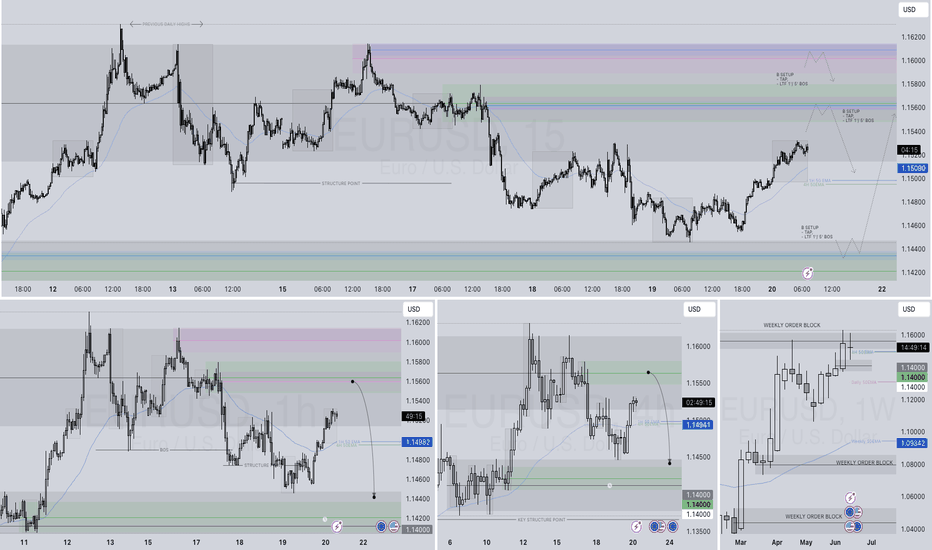Select the middle WEEKLY ORDER BLOCK label near 1.08000

864,463
